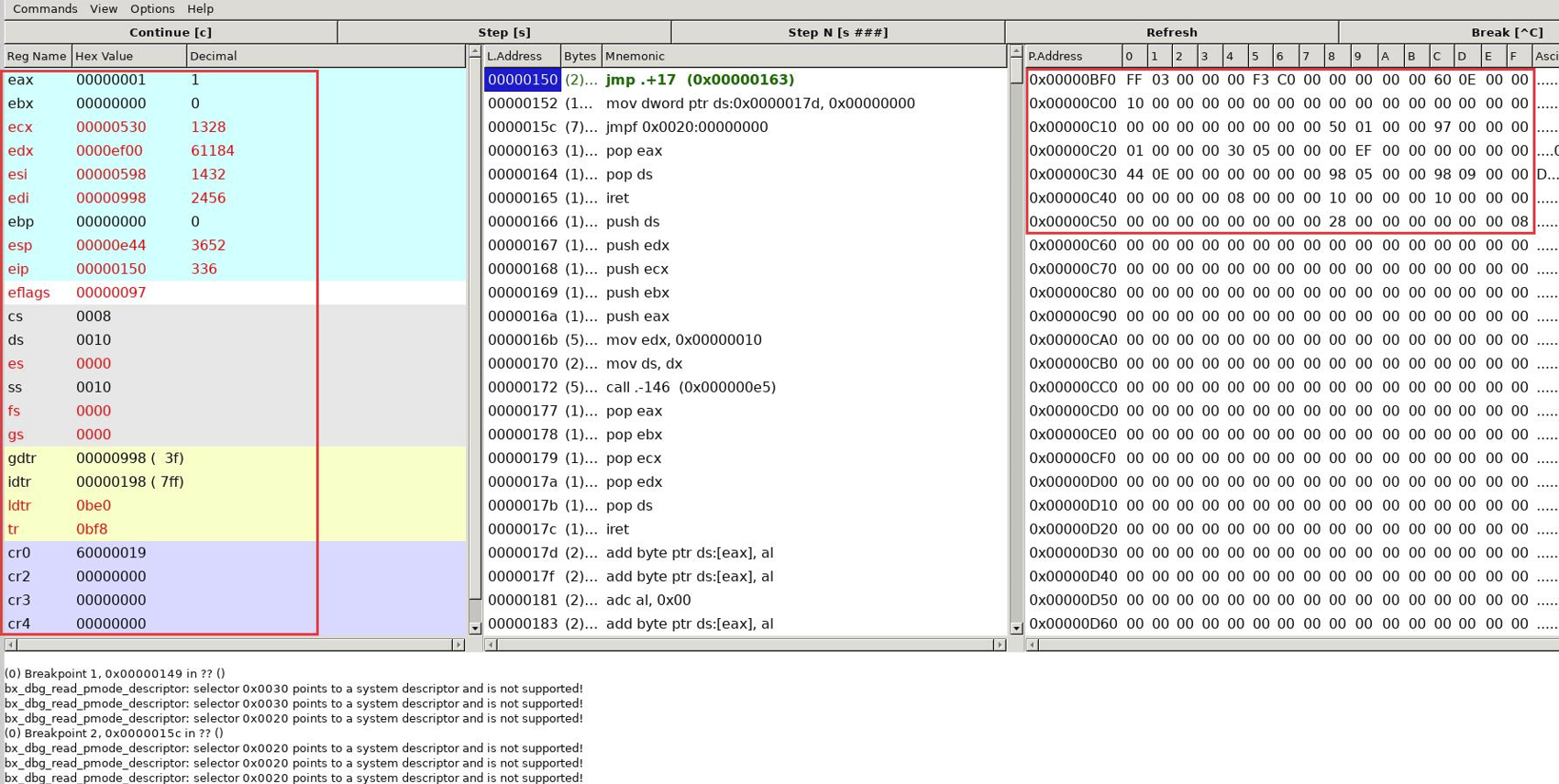This screenshot has width=1559, height=784.
Task: Select the es segment register row
Action: [x=235, y=363]
